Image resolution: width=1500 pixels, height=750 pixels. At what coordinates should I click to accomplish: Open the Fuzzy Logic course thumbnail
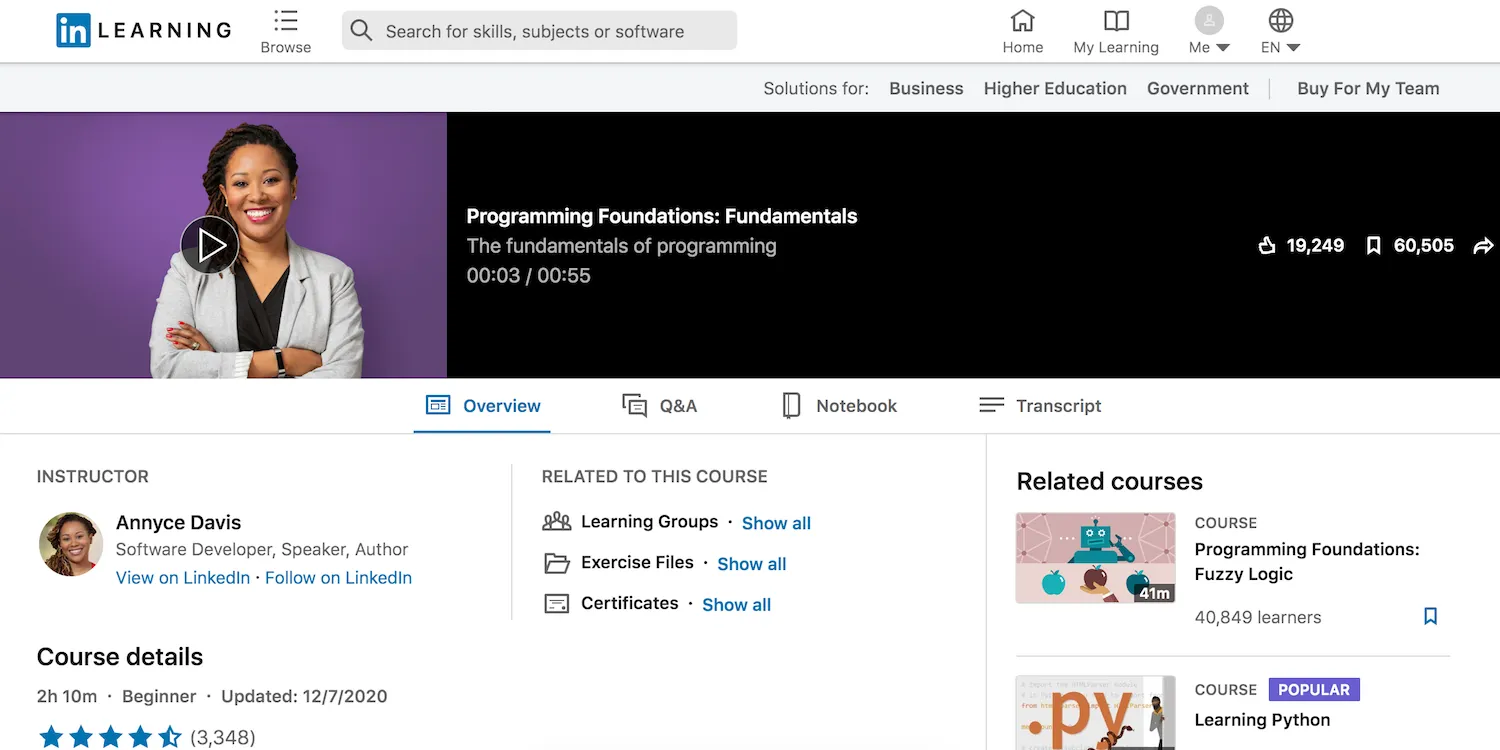[x=1095, y=558]
